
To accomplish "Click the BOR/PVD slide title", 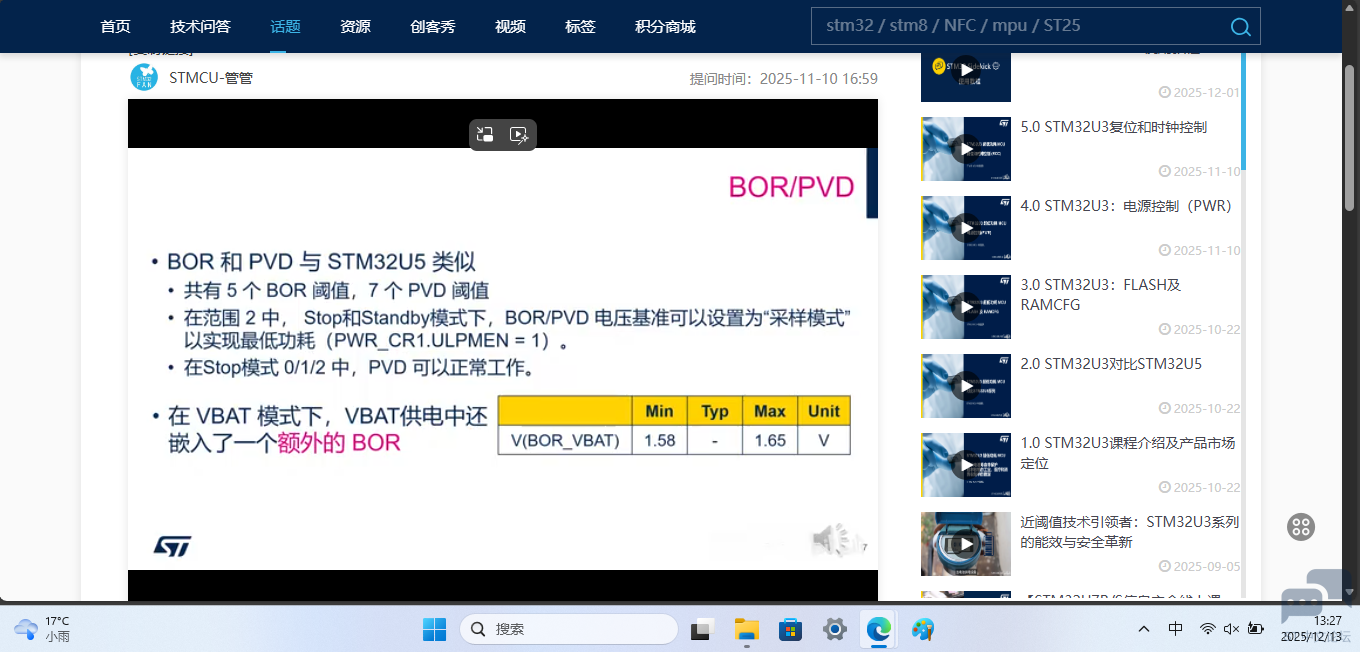I will pyautogui.click(x=791, y=187).
